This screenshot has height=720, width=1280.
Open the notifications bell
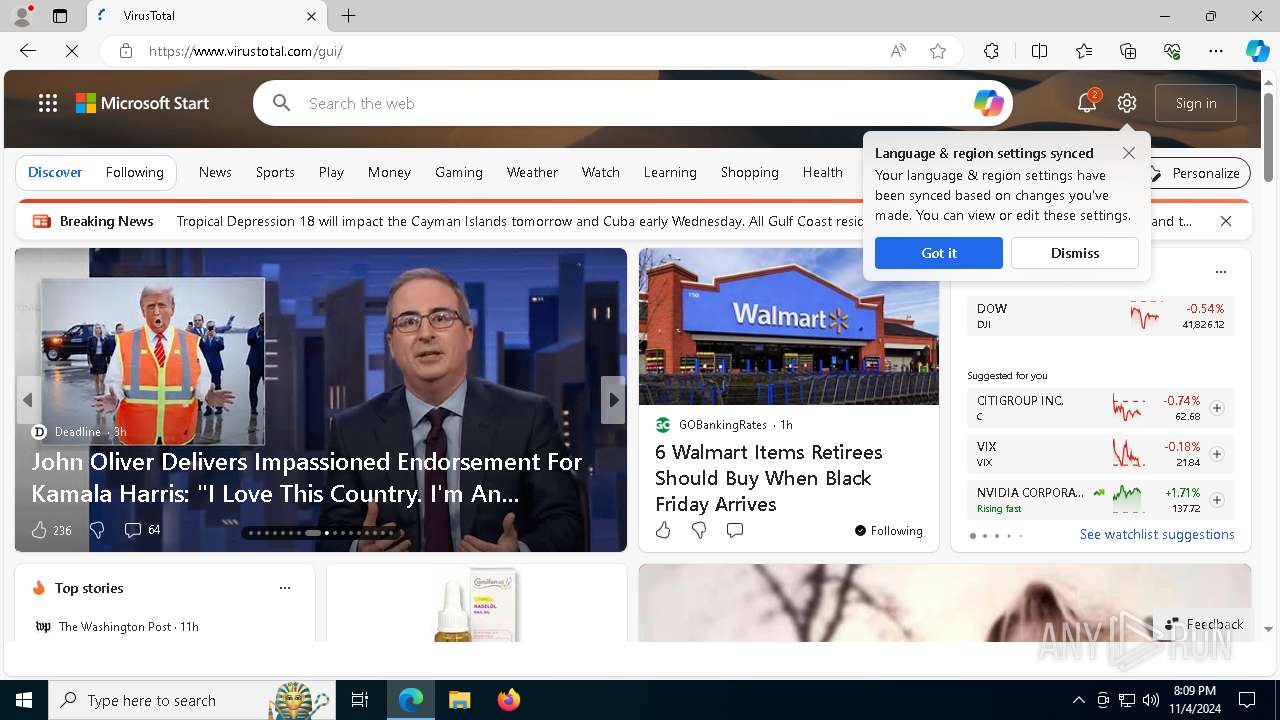point(1087,102)
